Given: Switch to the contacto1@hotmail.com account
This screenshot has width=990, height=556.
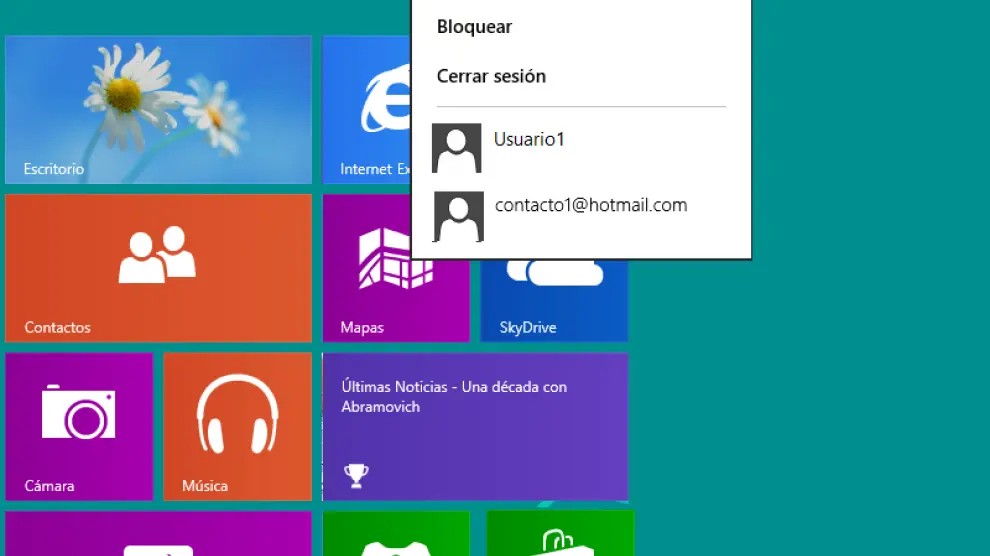Looking at the screenshot, I should point(591,205).
